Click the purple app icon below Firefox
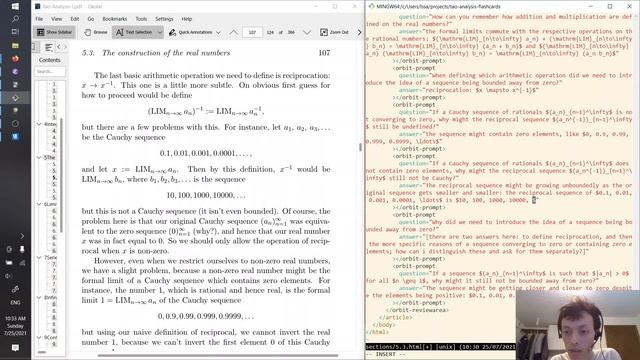Viewport: 640px width, 360px height. (x=15, y=71)
